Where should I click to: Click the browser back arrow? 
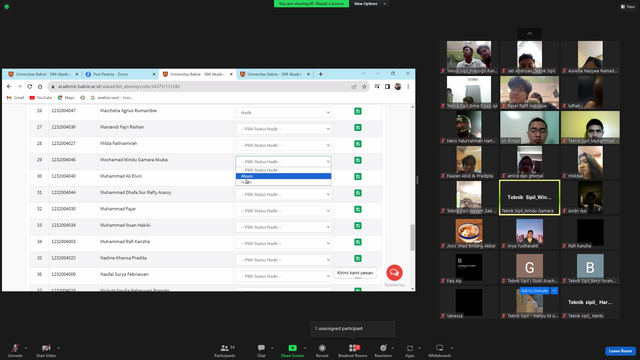pyautogui.click(x=9, y=87)
